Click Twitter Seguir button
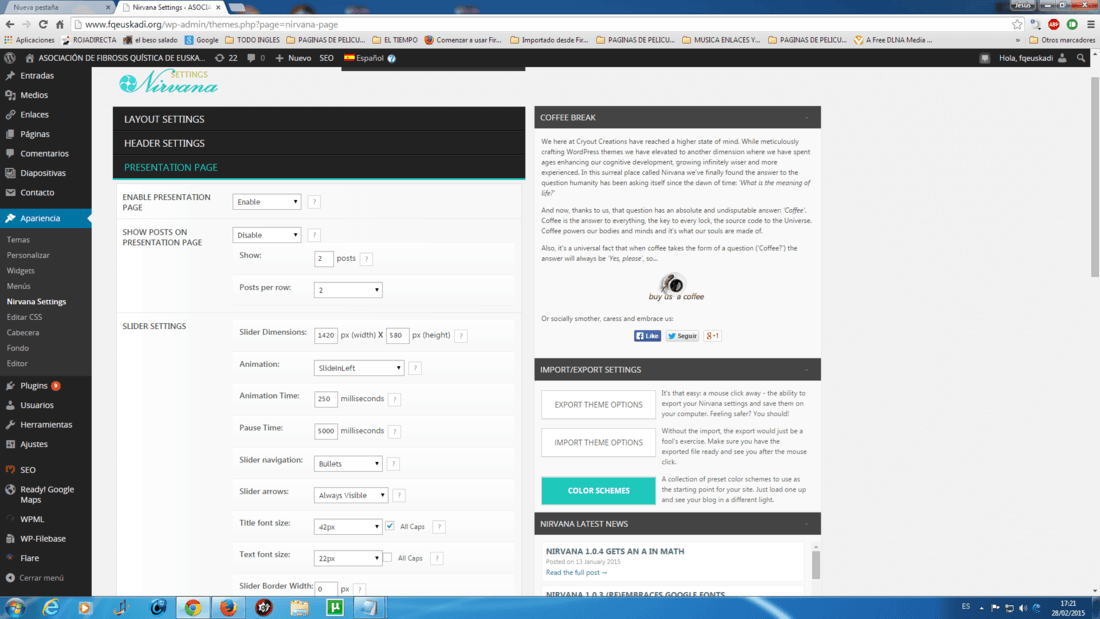Viewport: 1100px width, 619px height. (683, 336)
